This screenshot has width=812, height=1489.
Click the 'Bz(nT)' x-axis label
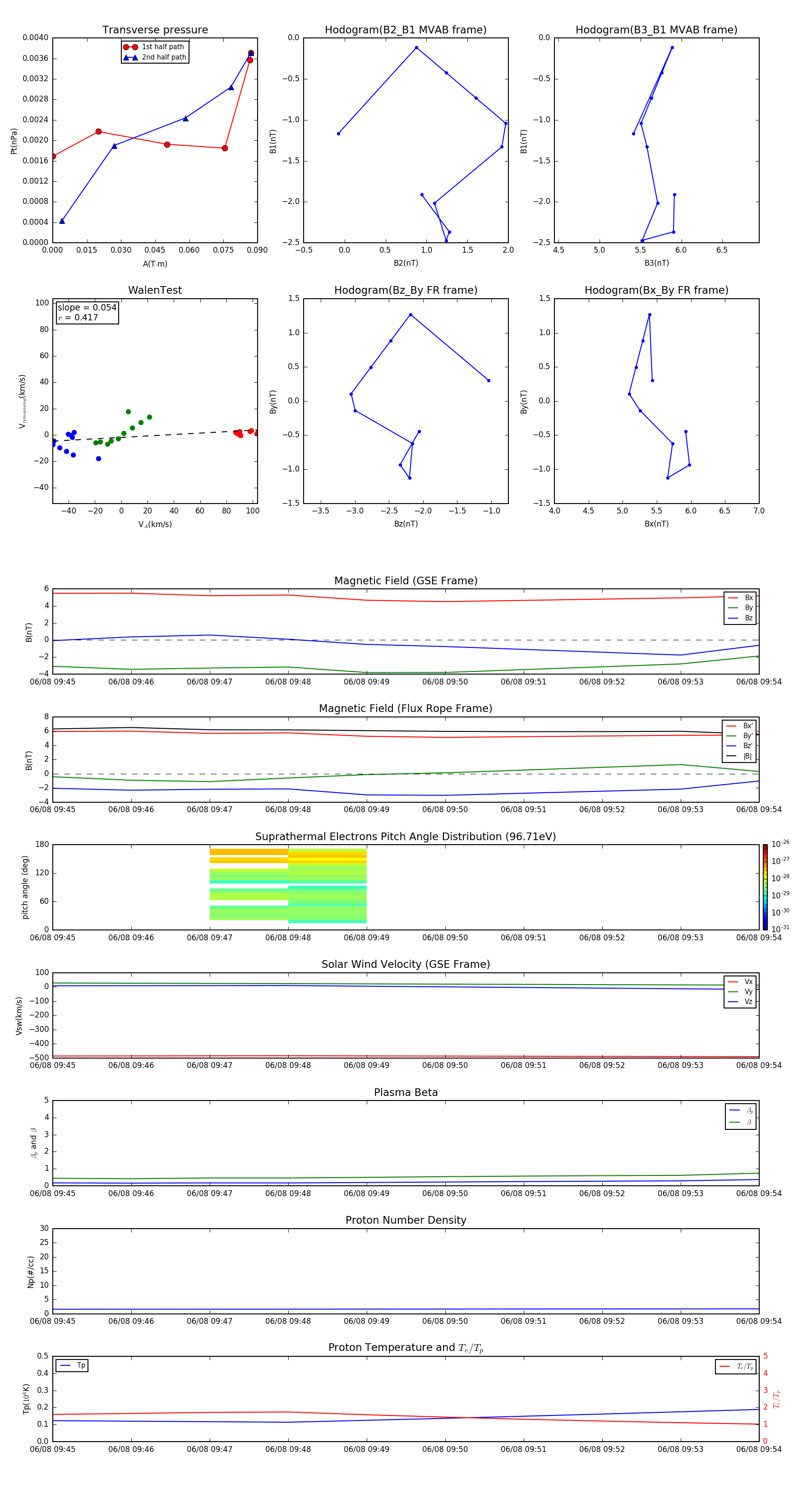(406, 524)
